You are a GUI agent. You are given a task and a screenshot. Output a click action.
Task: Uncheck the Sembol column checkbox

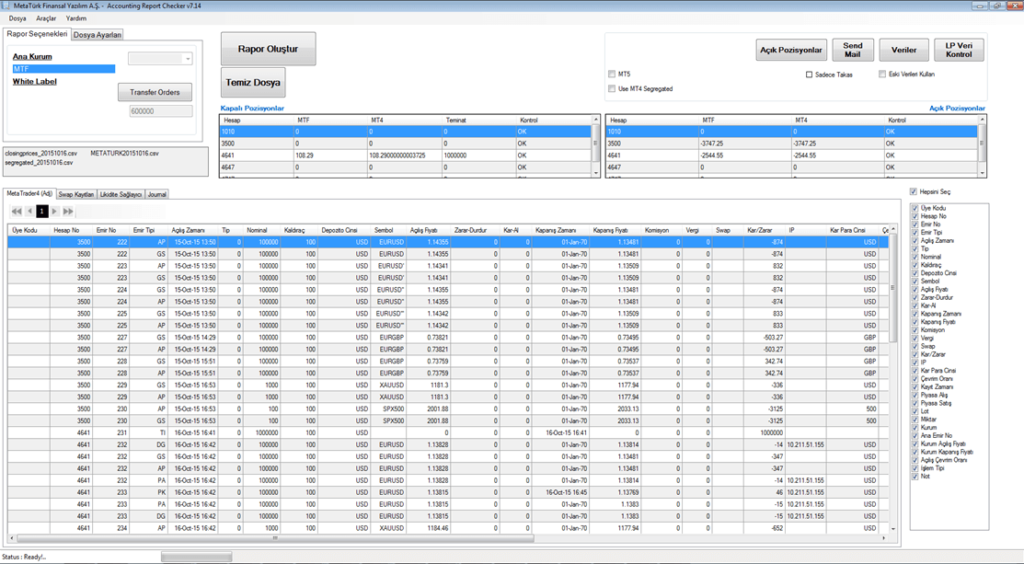915,281
